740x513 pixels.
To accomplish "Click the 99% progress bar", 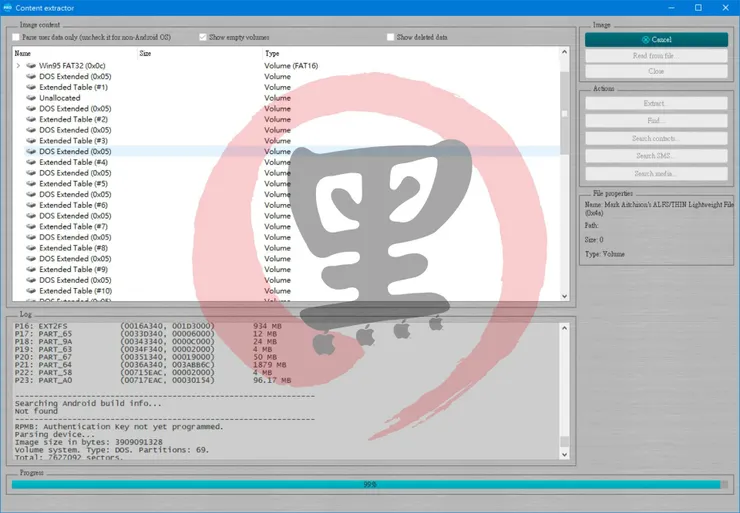I will point(370,485).
